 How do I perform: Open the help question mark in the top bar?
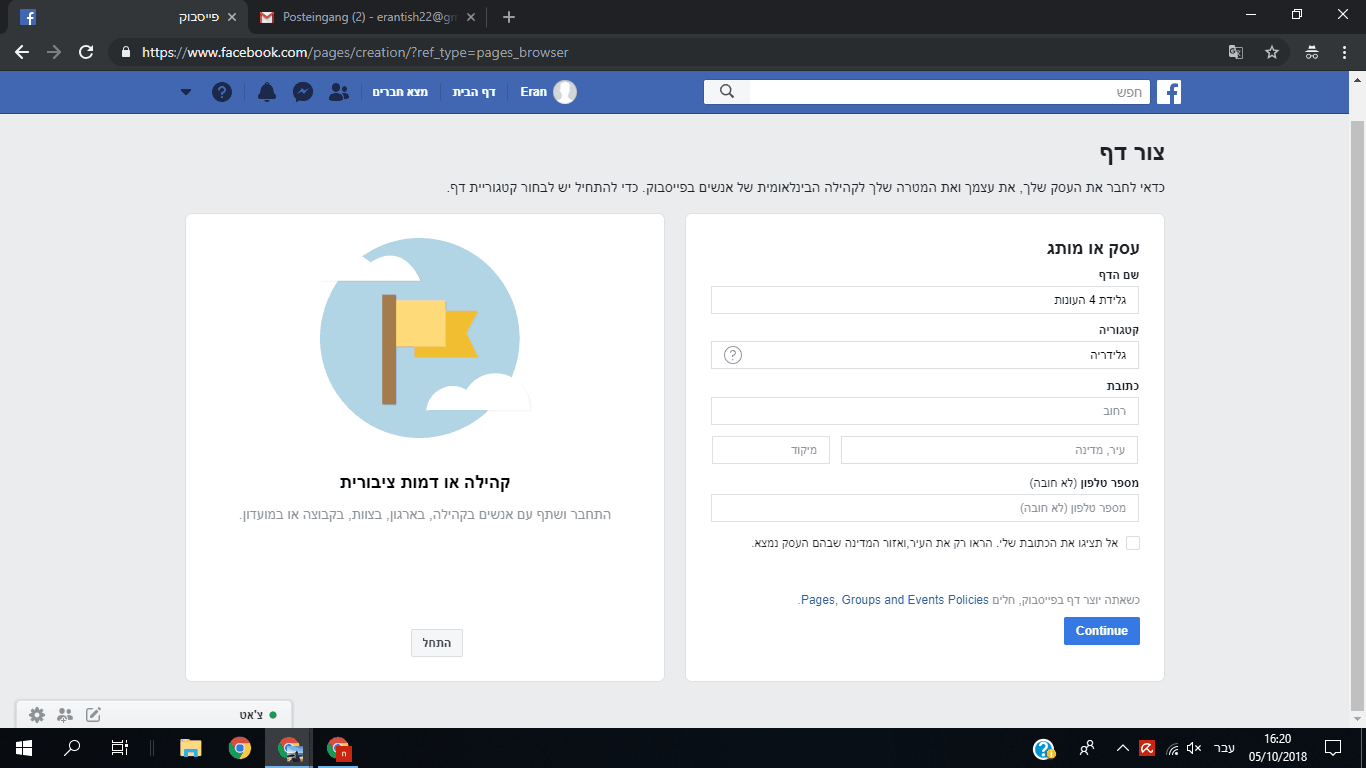tap(222, 92)
